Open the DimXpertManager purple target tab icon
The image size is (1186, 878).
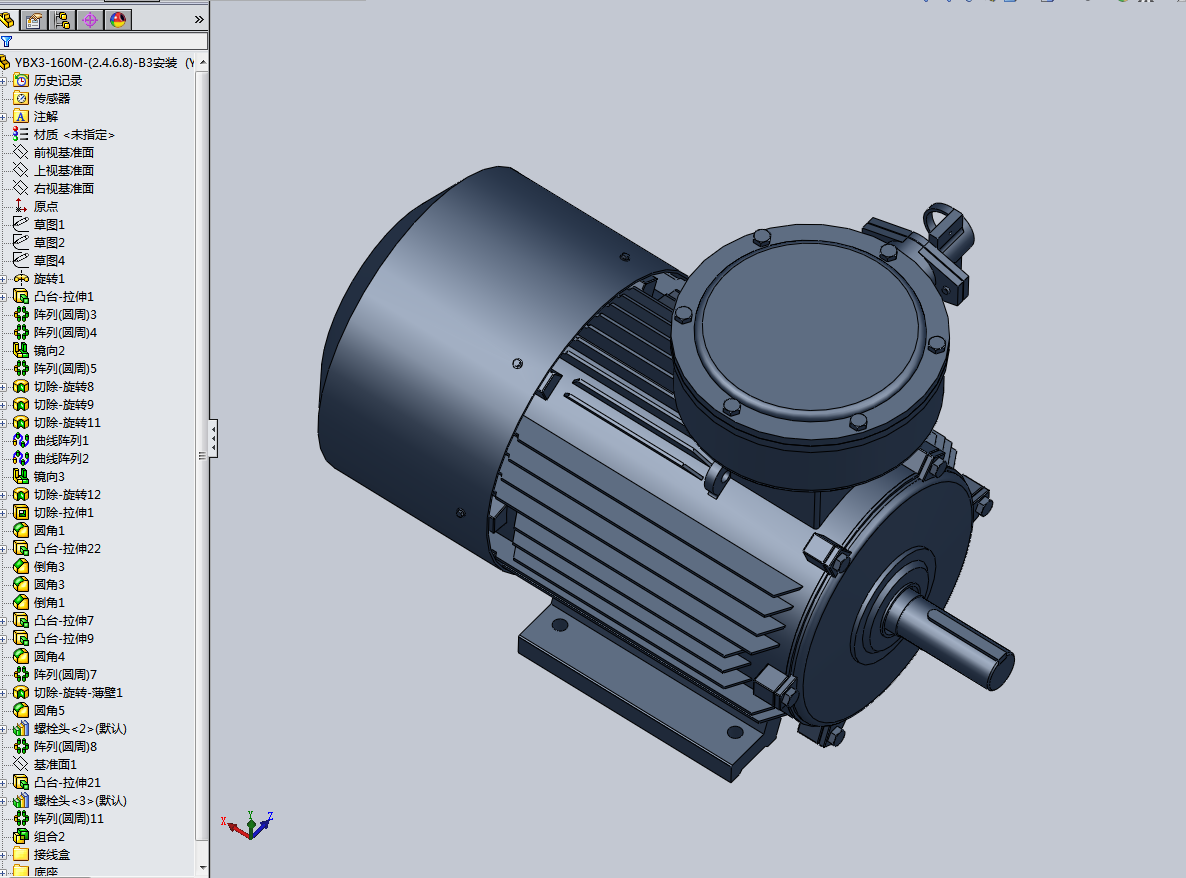point(89,19)
